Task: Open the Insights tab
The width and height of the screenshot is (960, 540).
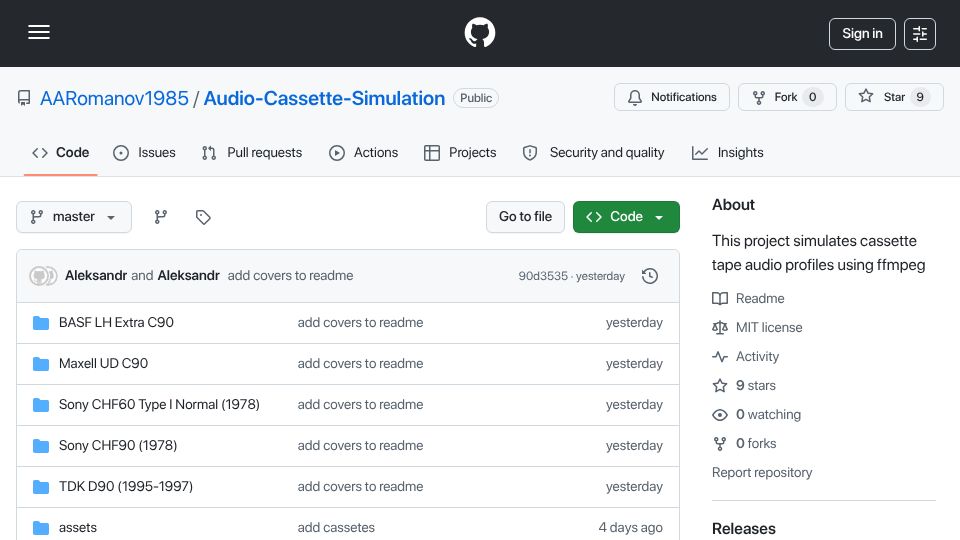Action: point(727,152)
